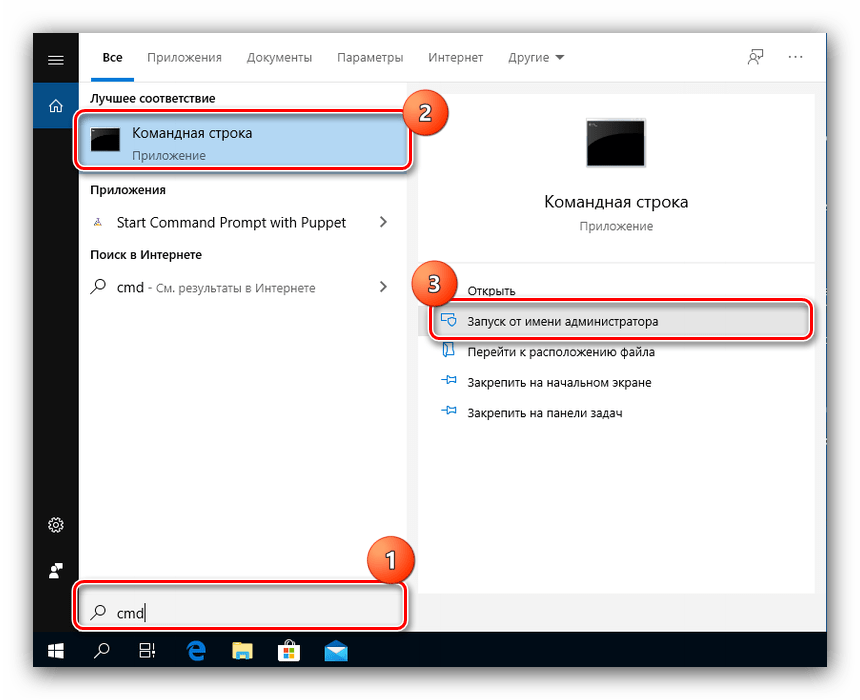
Task: Select Командная строка best match result
Action: 243,140
